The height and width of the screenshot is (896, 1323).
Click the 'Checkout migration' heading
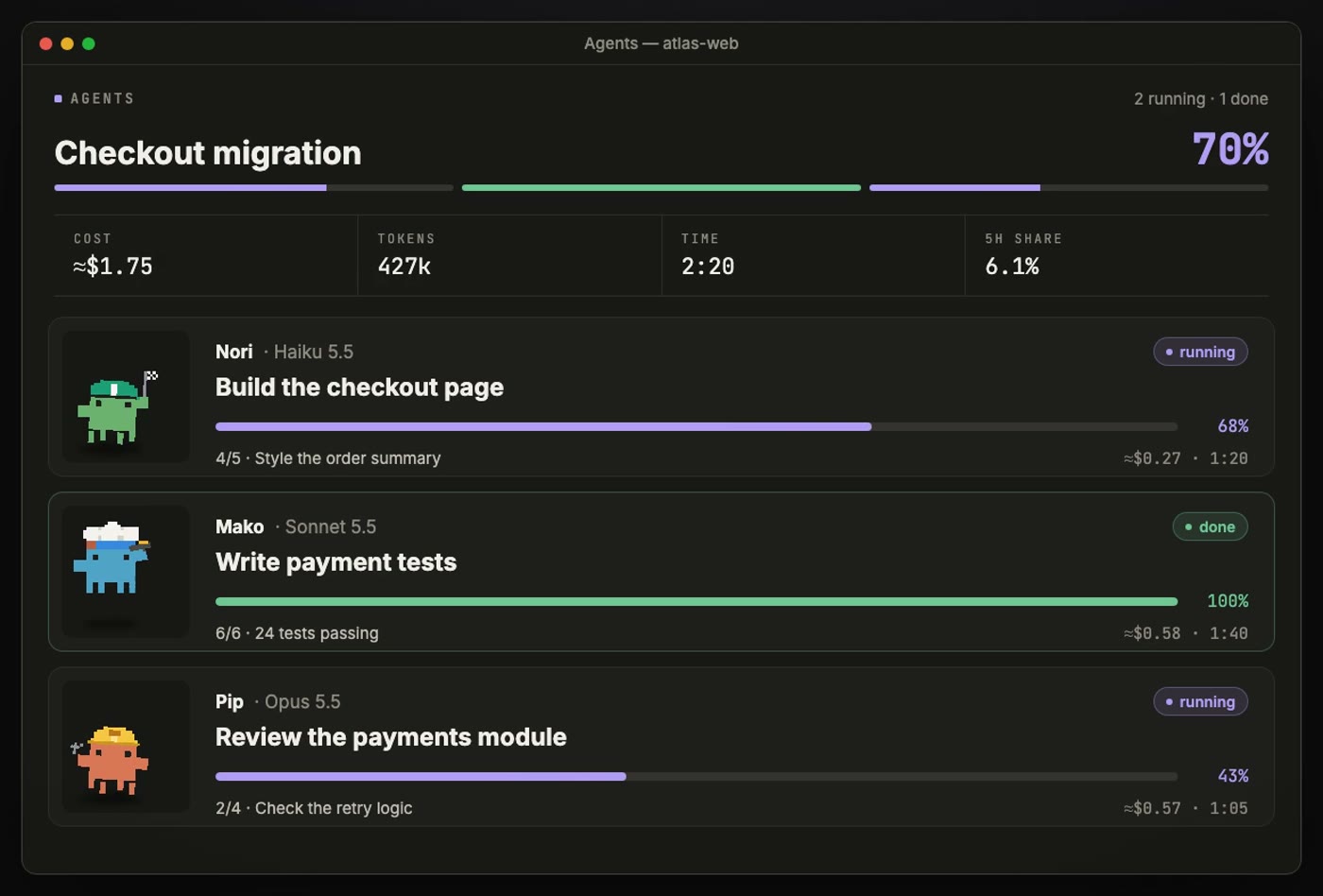tap(208, 153)
